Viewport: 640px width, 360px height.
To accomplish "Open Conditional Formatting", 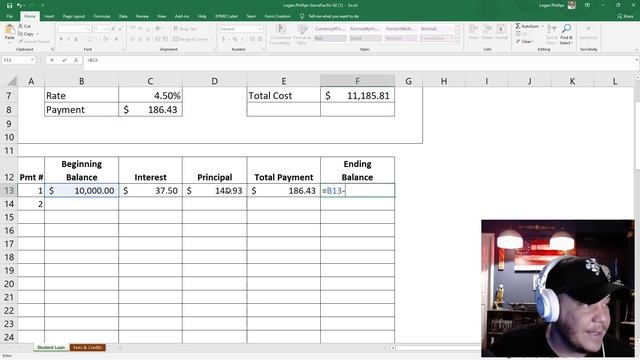I will (281, 34).
